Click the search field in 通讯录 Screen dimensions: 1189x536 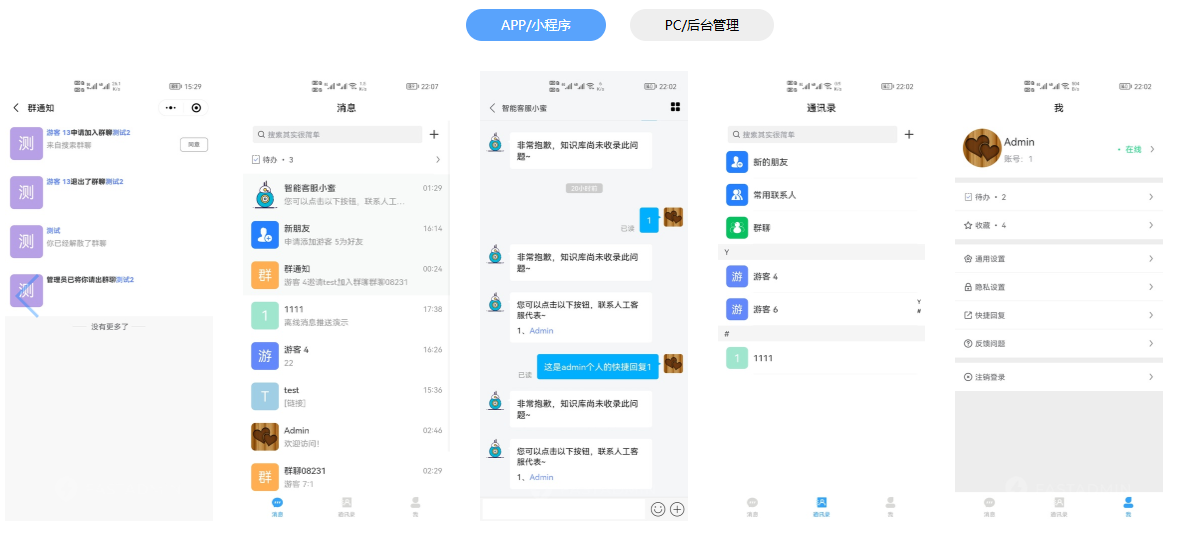810,134
